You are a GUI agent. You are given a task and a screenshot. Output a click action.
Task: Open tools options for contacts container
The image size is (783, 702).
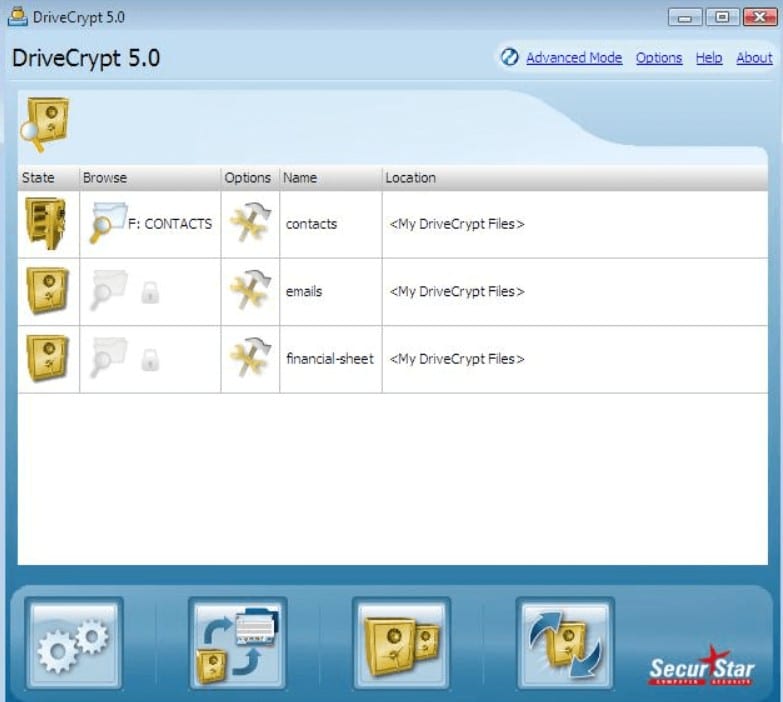pyautogui.click(x=250, y=222)
